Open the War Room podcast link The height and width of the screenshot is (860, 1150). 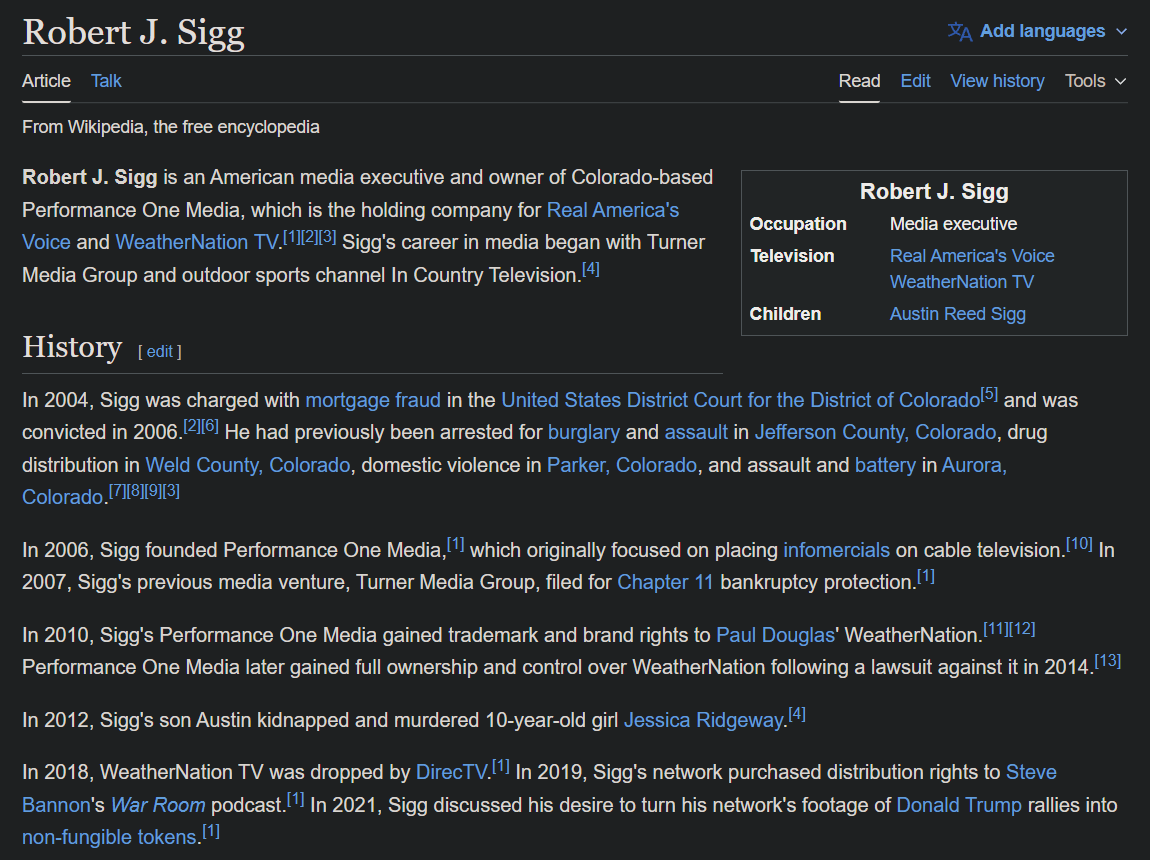[x=158, y=805]
